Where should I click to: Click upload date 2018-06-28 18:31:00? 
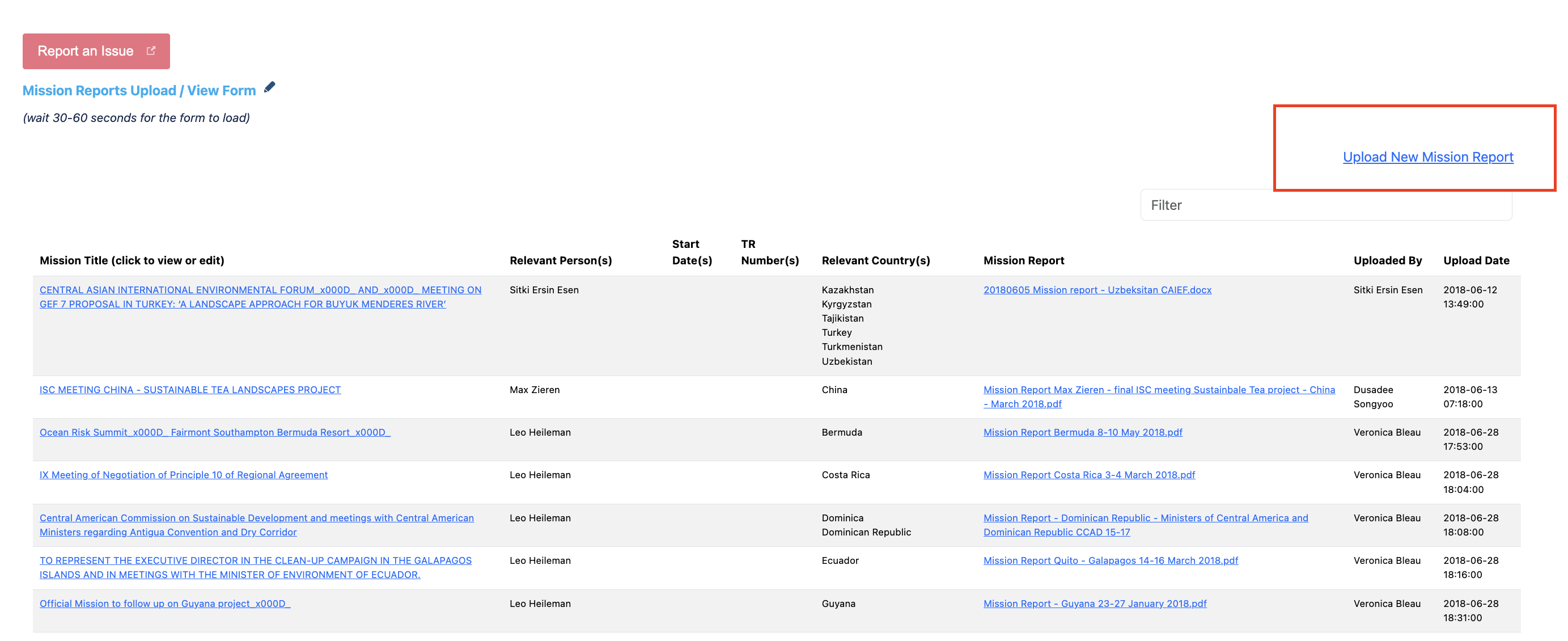(1470, 611)
